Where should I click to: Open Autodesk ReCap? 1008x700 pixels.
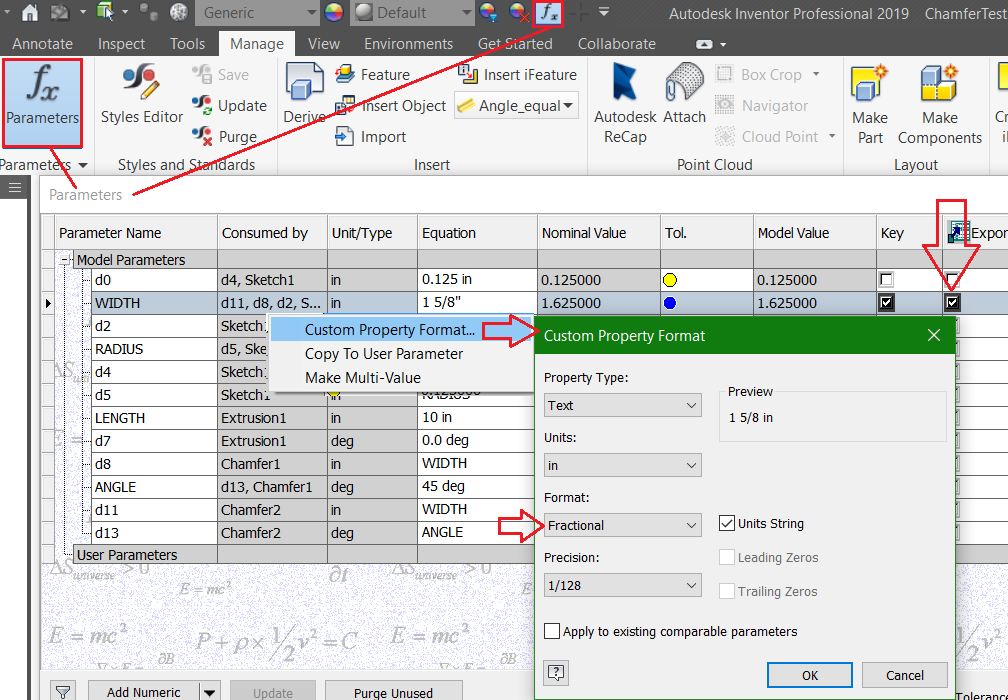625,103
